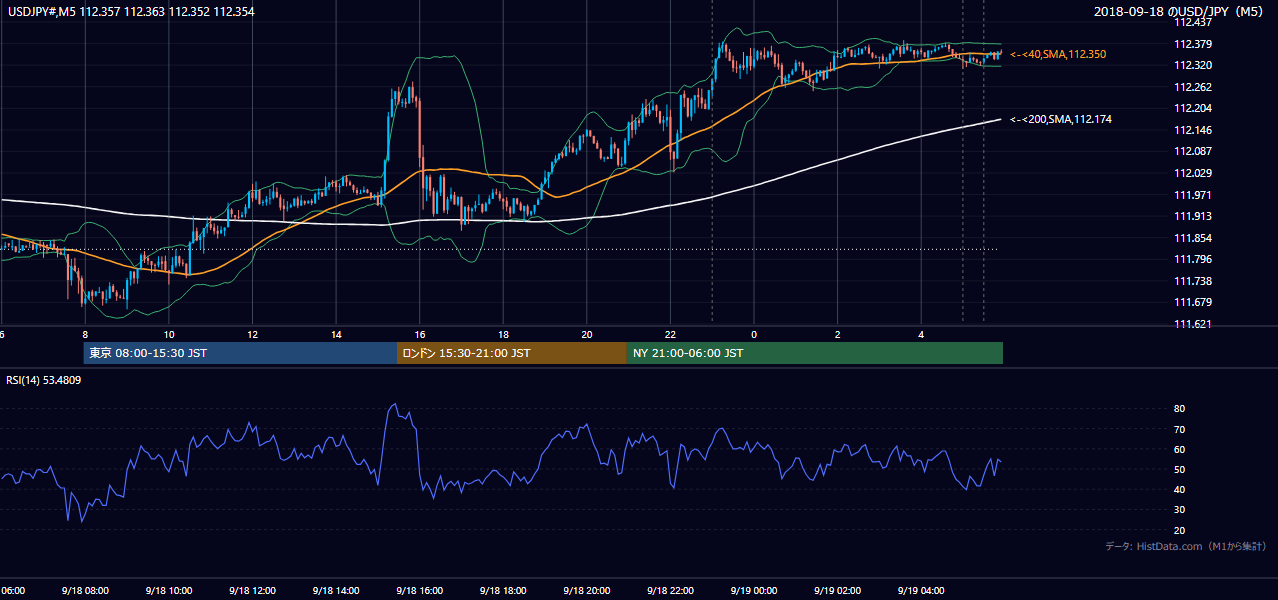Click the RSI(14) 53.4809 indicator label

(44, 380)
